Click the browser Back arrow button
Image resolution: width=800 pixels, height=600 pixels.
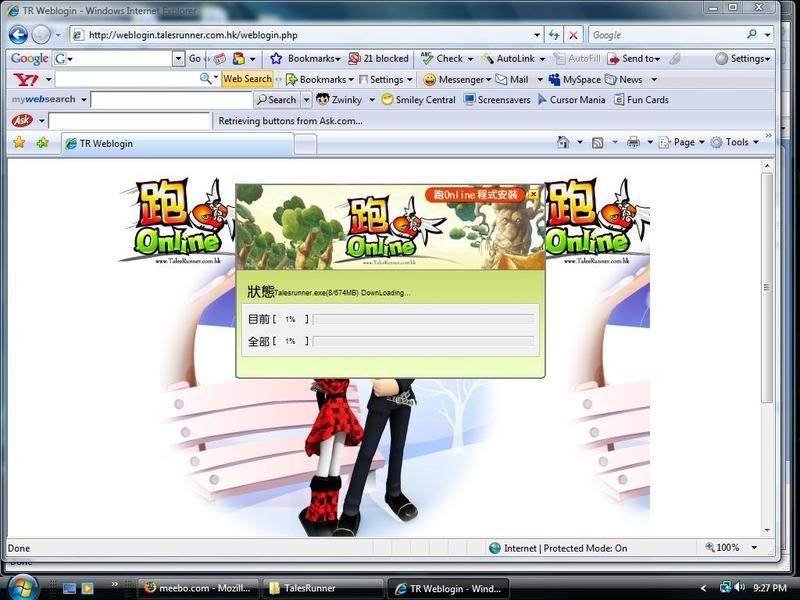tap(18, 35)
